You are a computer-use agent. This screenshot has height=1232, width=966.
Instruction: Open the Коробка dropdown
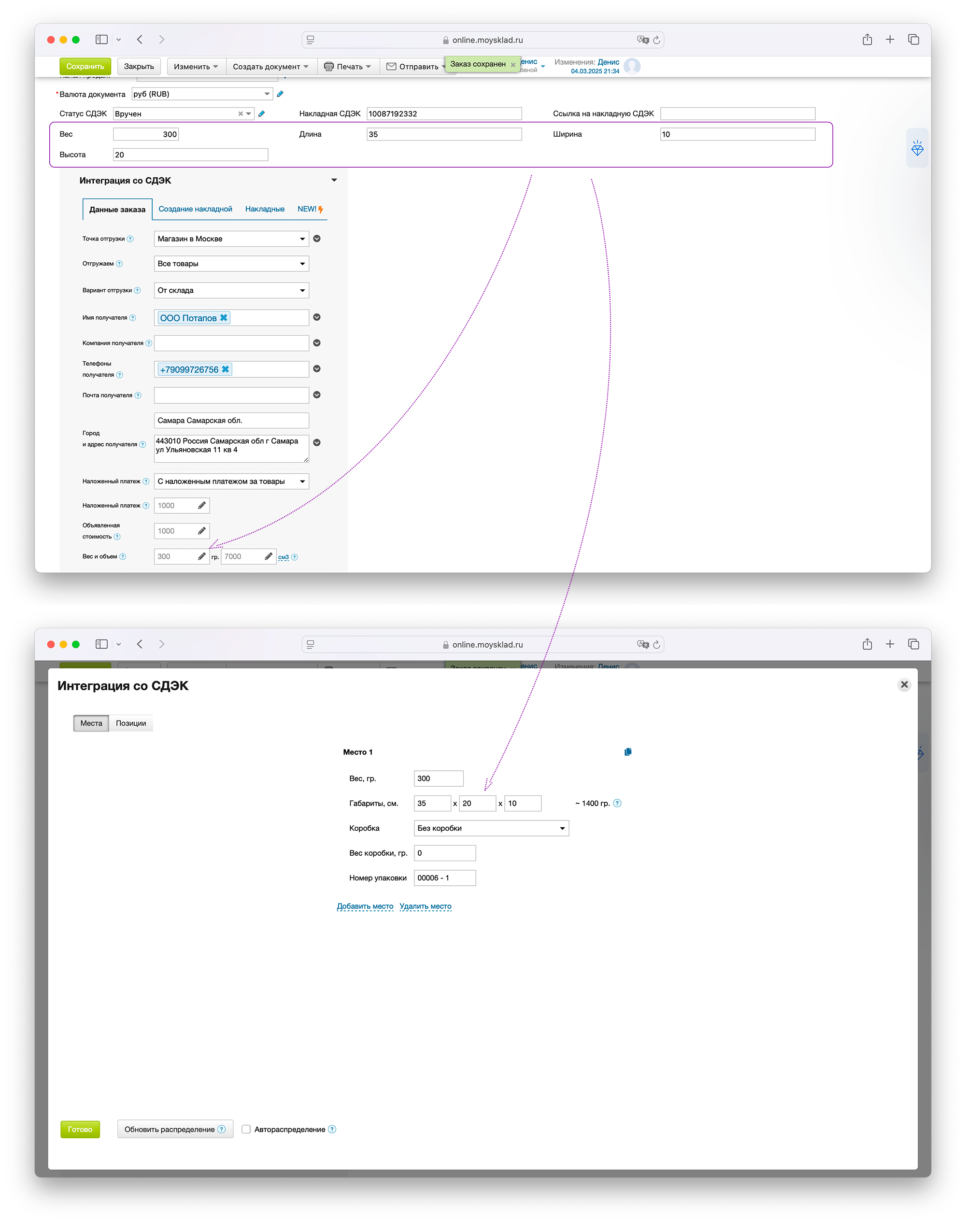tap(491, 828)
